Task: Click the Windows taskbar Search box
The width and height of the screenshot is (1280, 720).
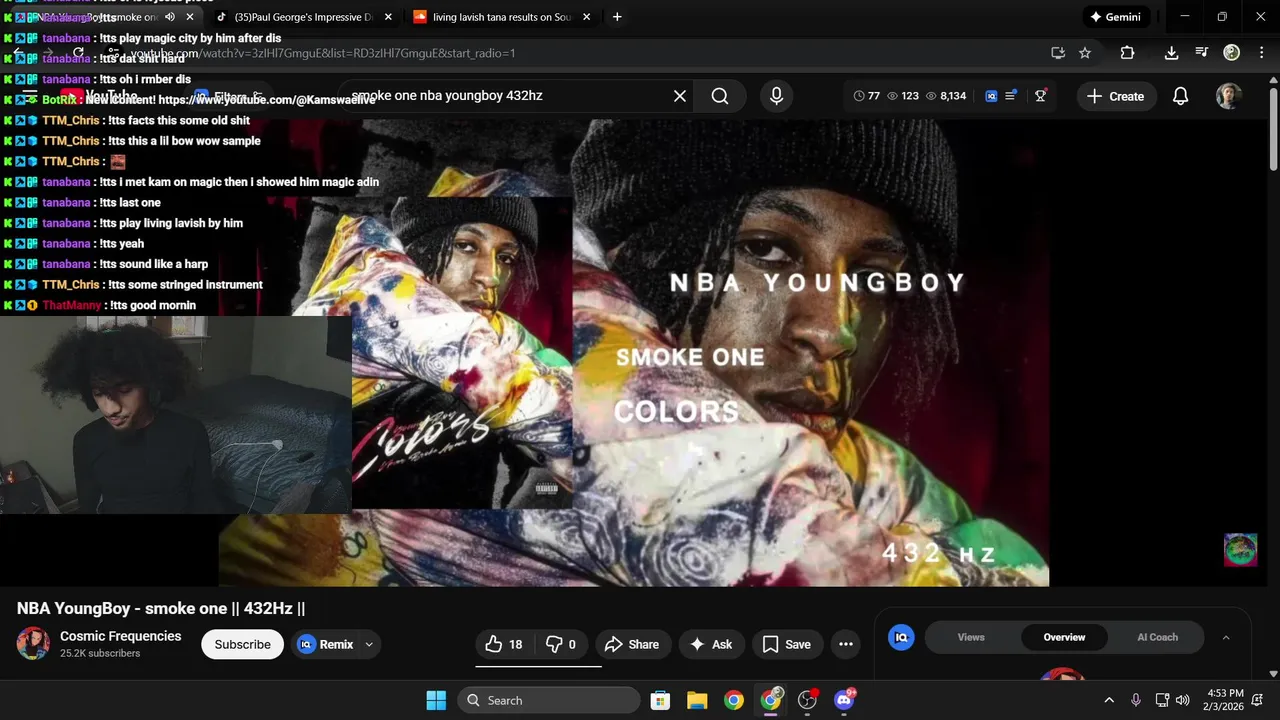Action: tap(549, 700)
